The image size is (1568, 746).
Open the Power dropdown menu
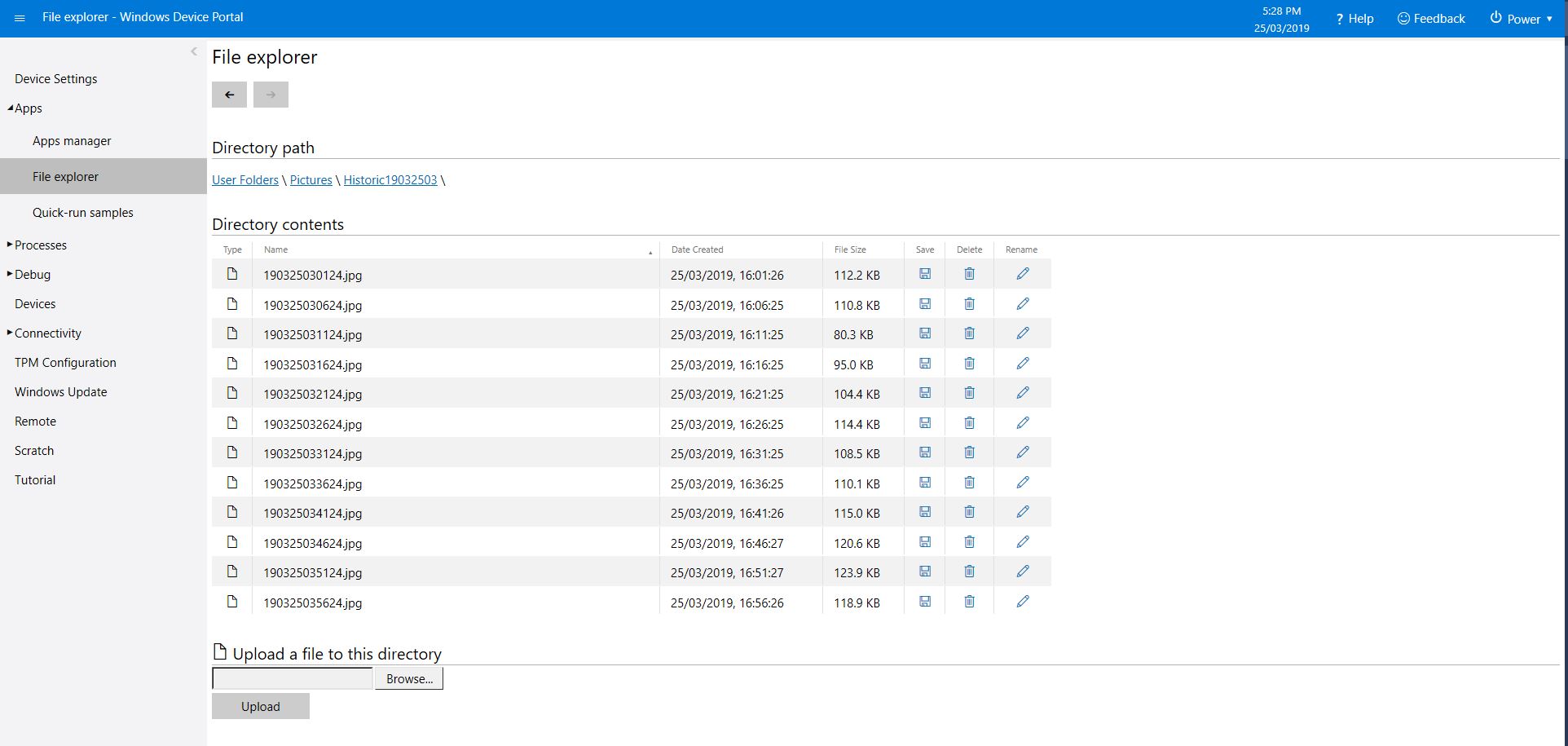1521,19
